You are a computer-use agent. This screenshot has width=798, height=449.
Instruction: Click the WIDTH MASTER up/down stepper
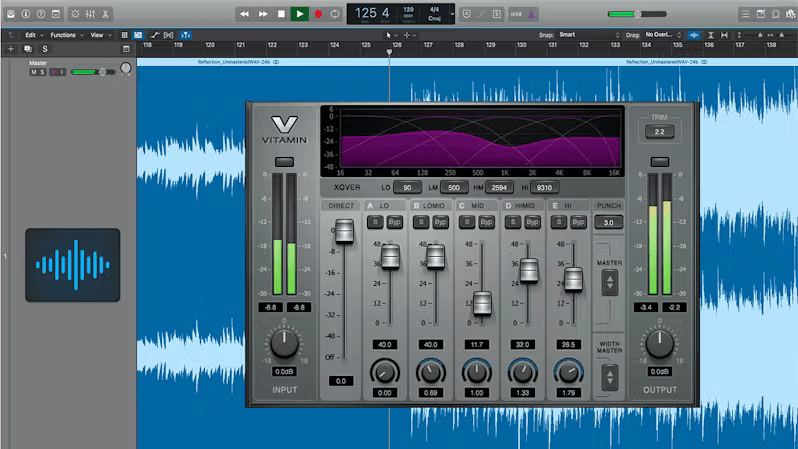pyautogui.click(x=609, y=377)
